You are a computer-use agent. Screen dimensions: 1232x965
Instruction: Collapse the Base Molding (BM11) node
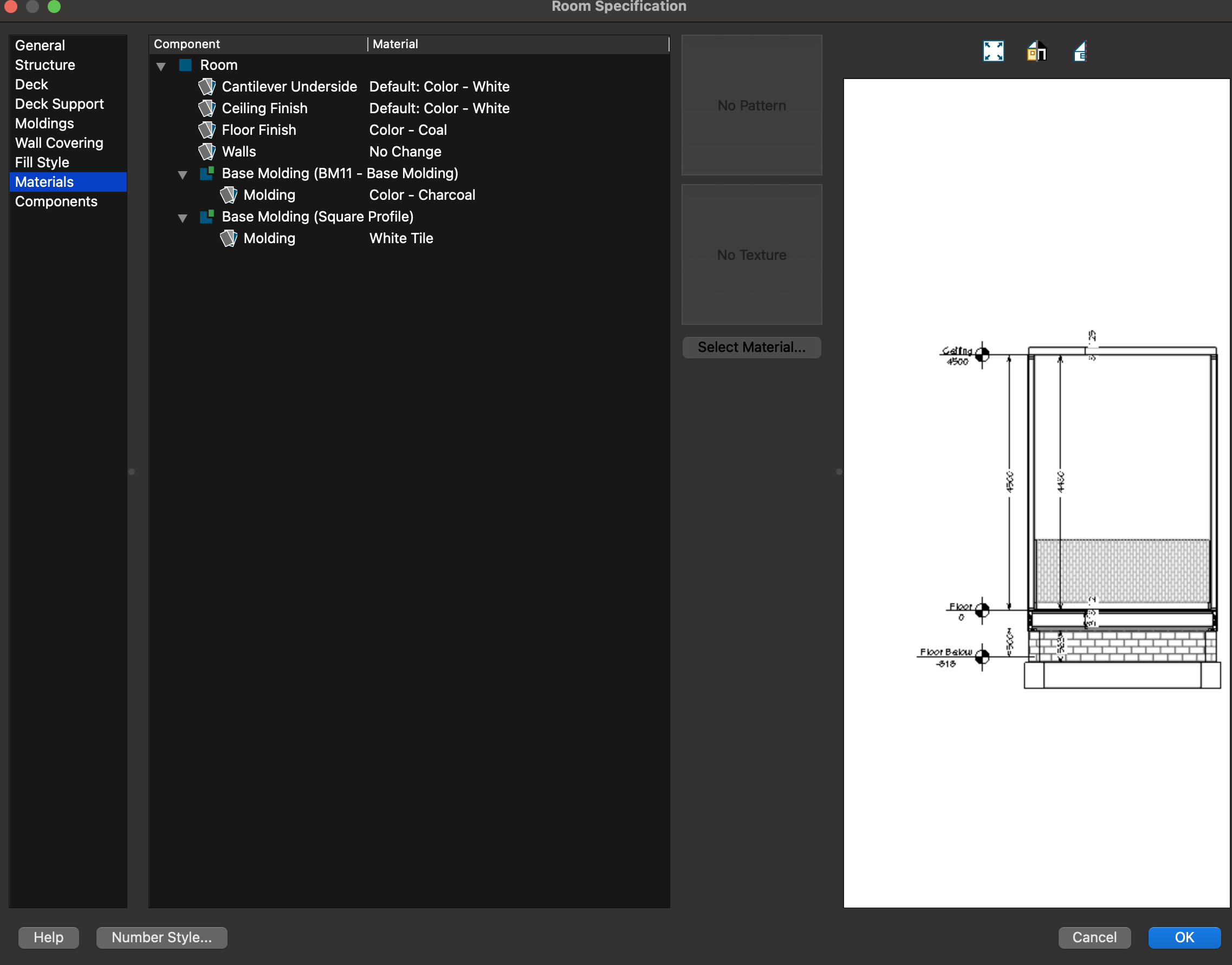click(183, 174)
